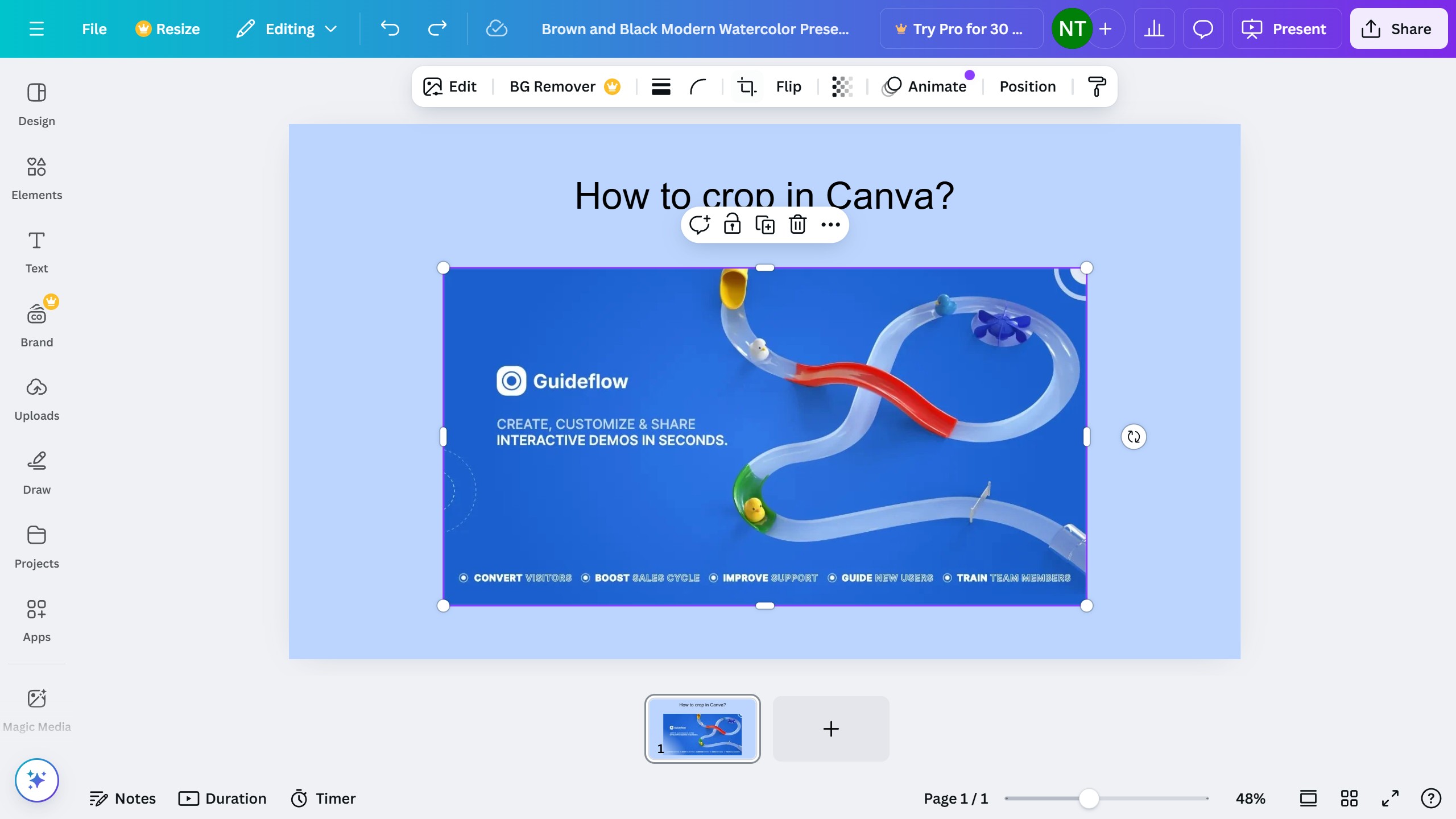Toggle the grid view of pages
The image size is (1456, 819).
(1349, 799)
